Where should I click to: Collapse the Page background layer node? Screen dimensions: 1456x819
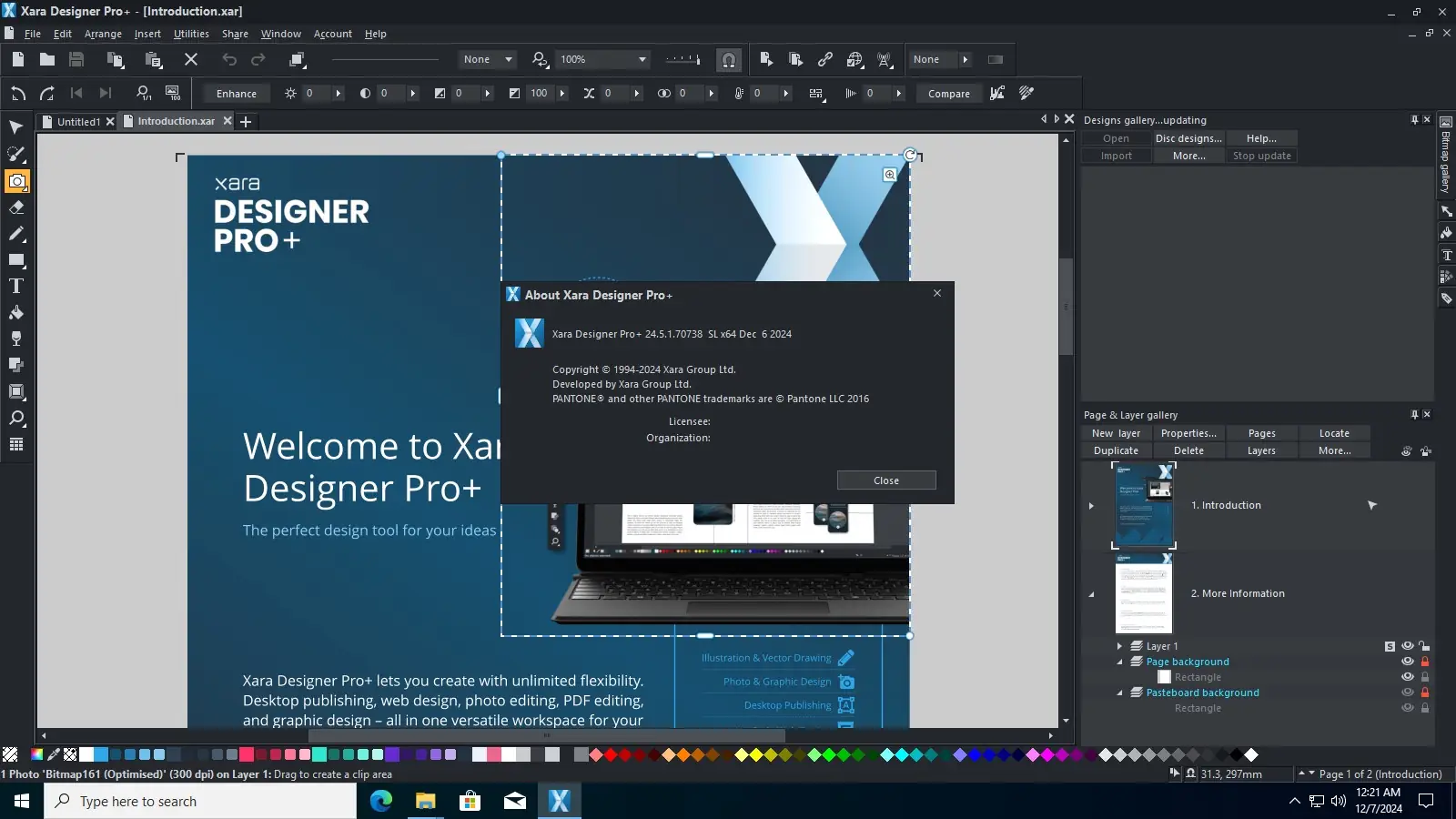tap(1120, 662)
